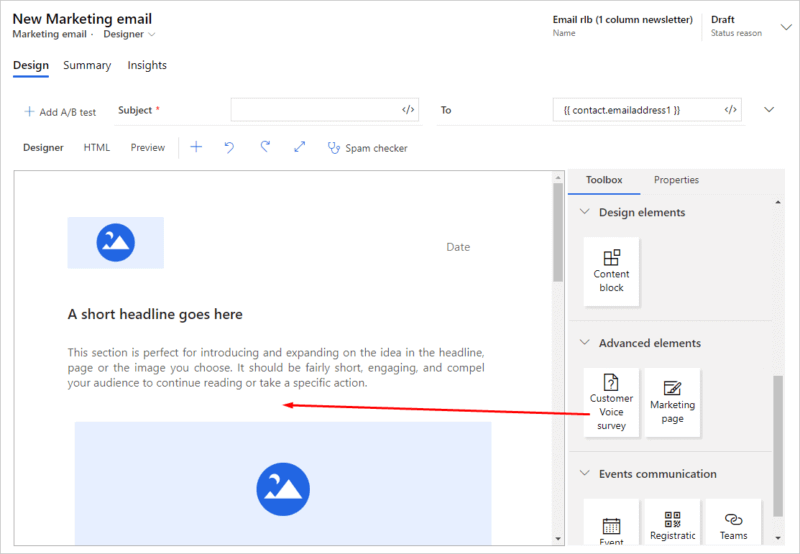This screenshot has width=800, height=554.
Task: Click the personalization icon in Subject field
Action: (x=408, y=110)
